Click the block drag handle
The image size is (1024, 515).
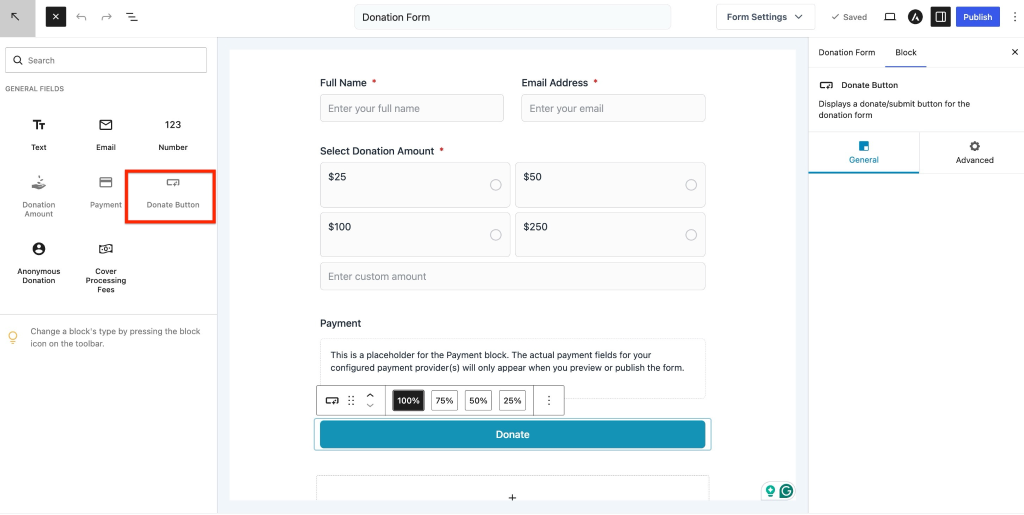pos(351,401)
